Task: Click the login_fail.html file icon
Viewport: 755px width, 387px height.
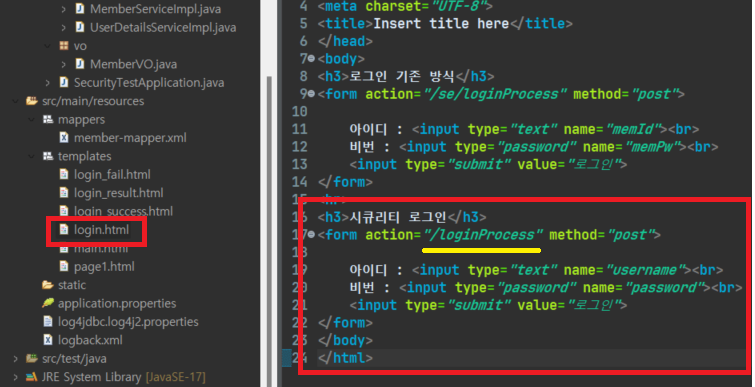Action: pyautogui.click(x=64, y=174)
